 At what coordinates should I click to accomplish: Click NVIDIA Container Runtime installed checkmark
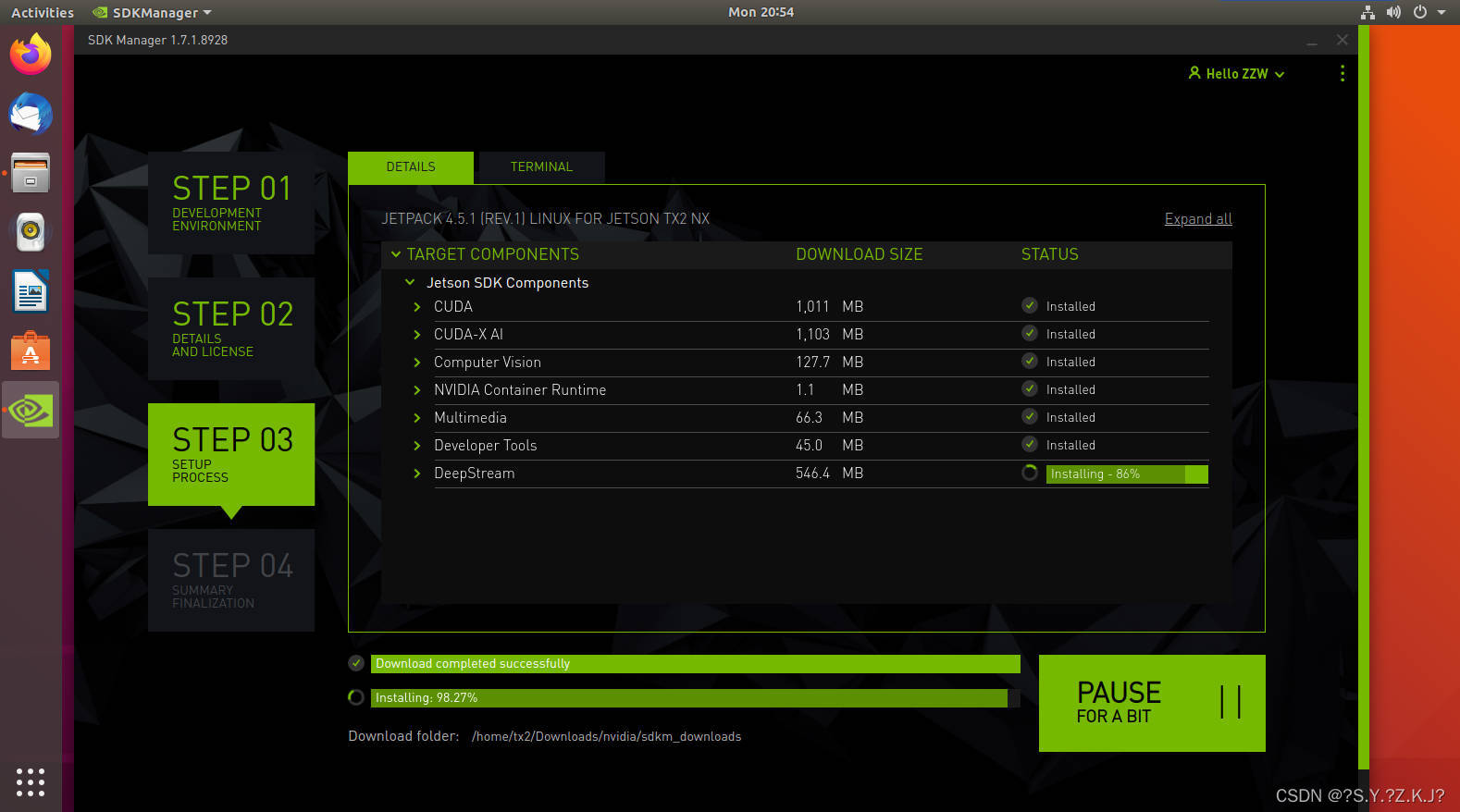[1030, 388]
